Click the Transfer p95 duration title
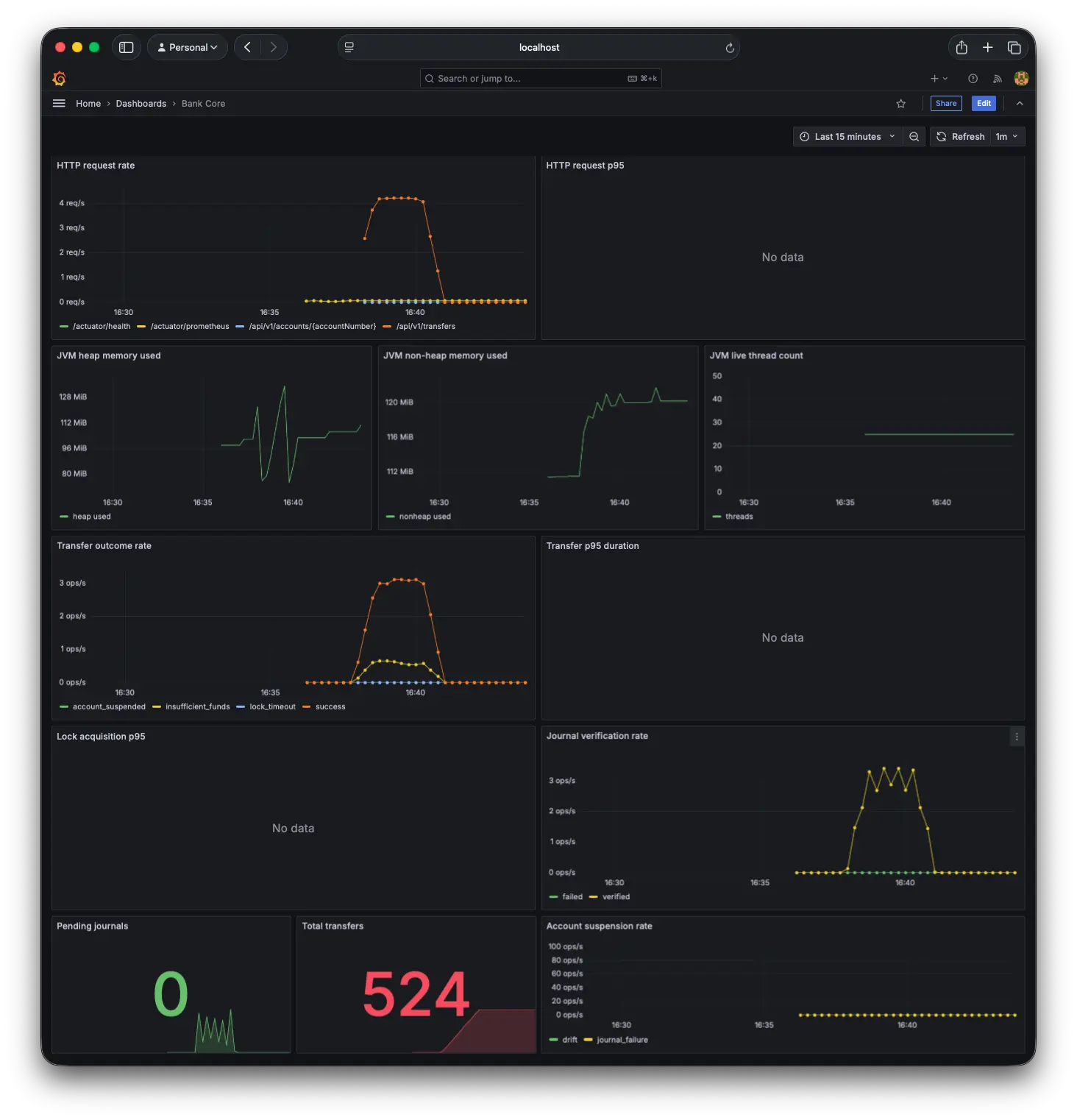This screenshot has width=1077, height=1120. (x=592, y=546)
